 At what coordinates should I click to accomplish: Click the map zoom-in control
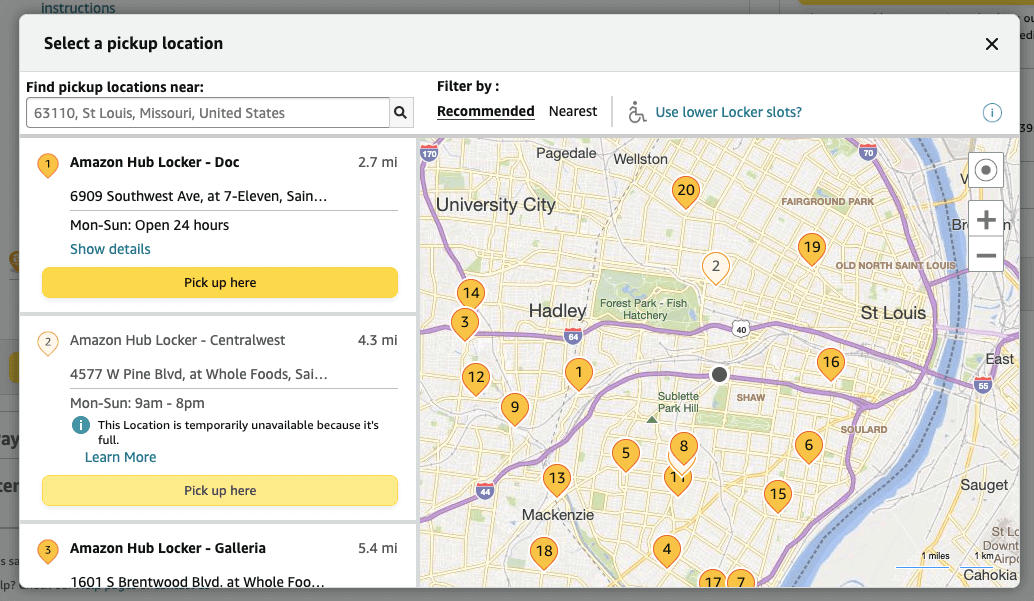pos(985,217)
